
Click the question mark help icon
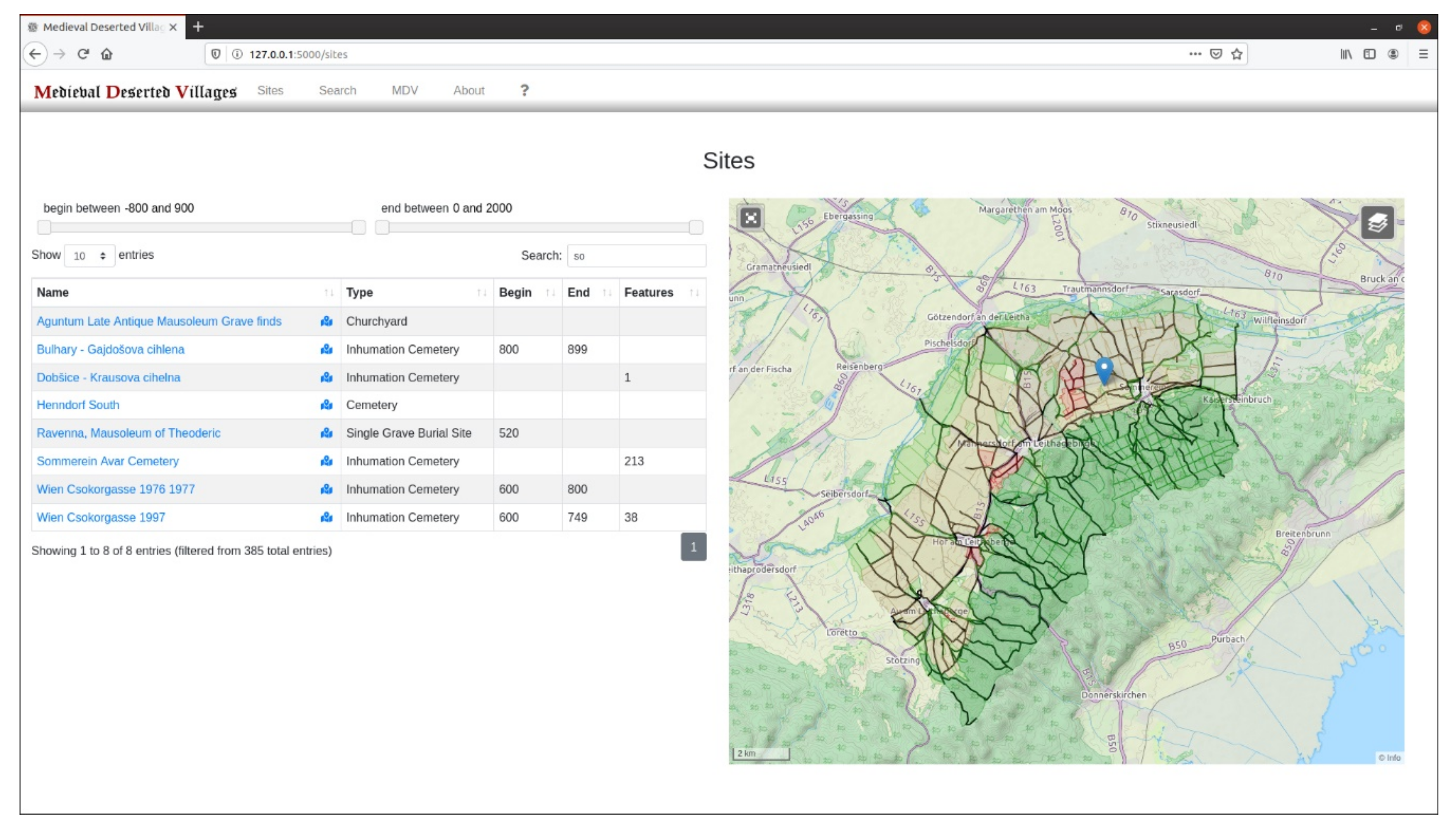(x=524, y=90)
